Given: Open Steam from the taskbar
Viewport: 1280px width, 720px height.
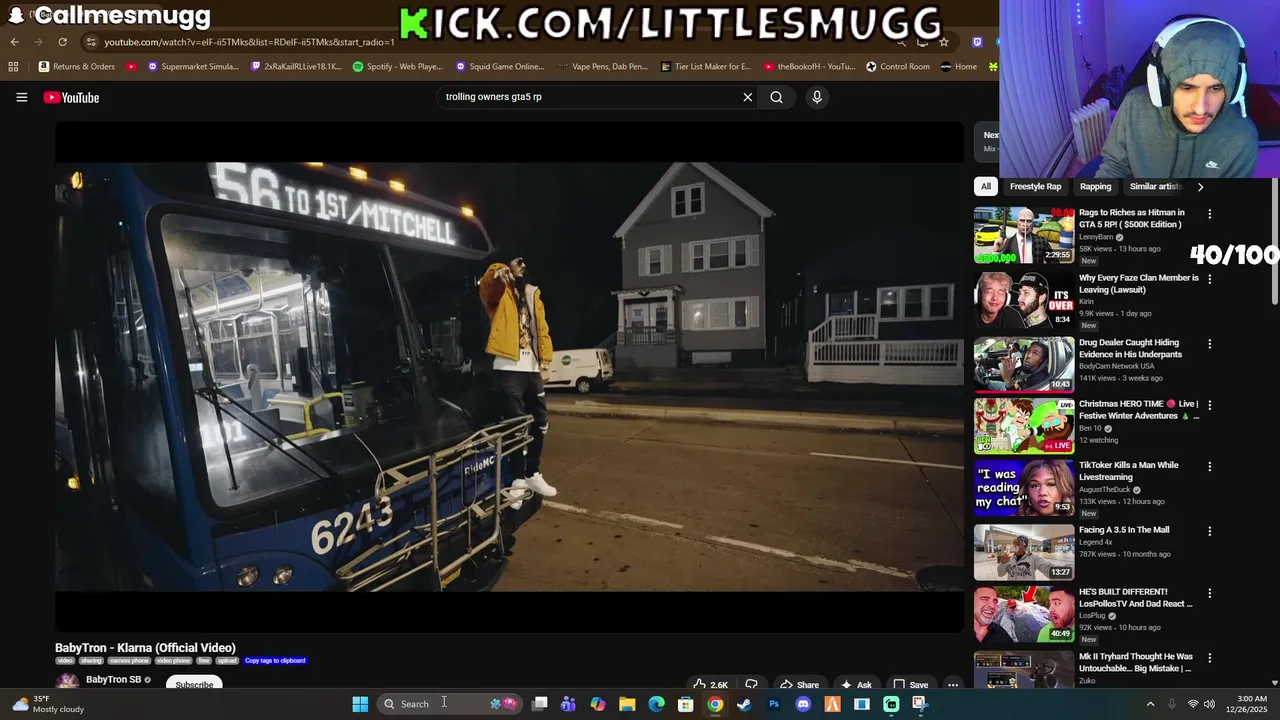Looking at the screenshot, I should tap(744, 704).
